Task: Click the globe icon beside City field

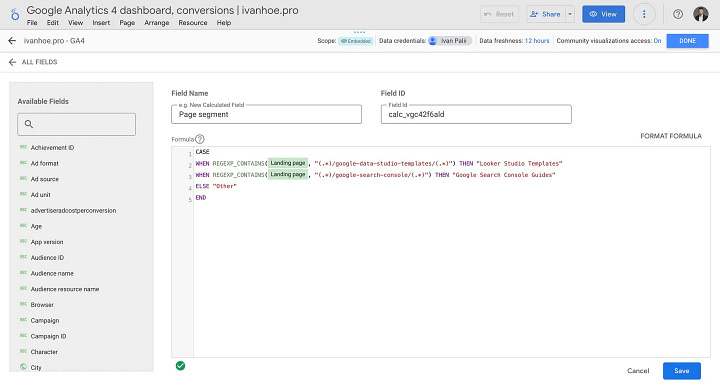Action: (23, 367)
